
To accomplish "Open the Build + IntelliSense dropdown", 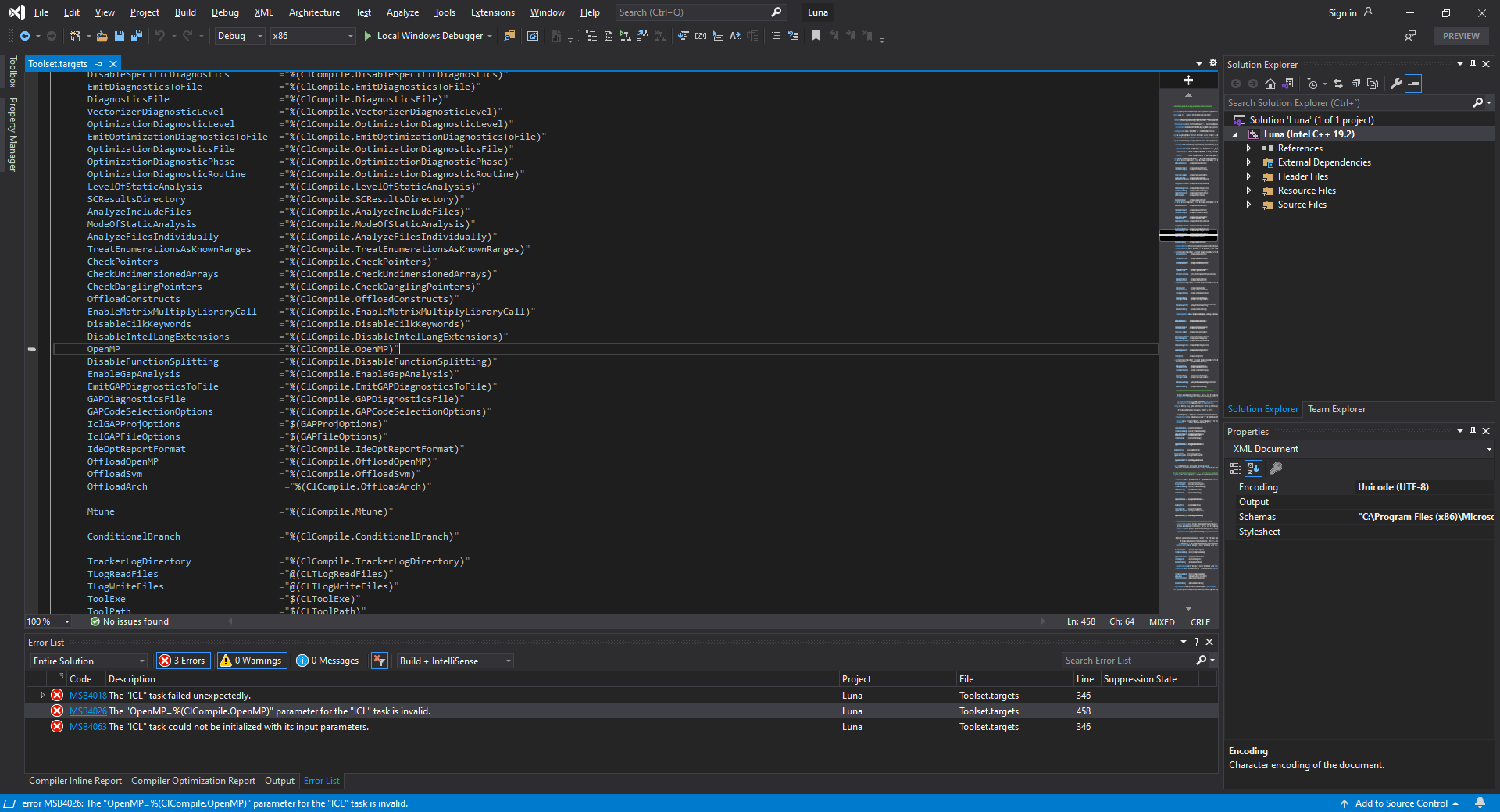I will tap(454, 661).
